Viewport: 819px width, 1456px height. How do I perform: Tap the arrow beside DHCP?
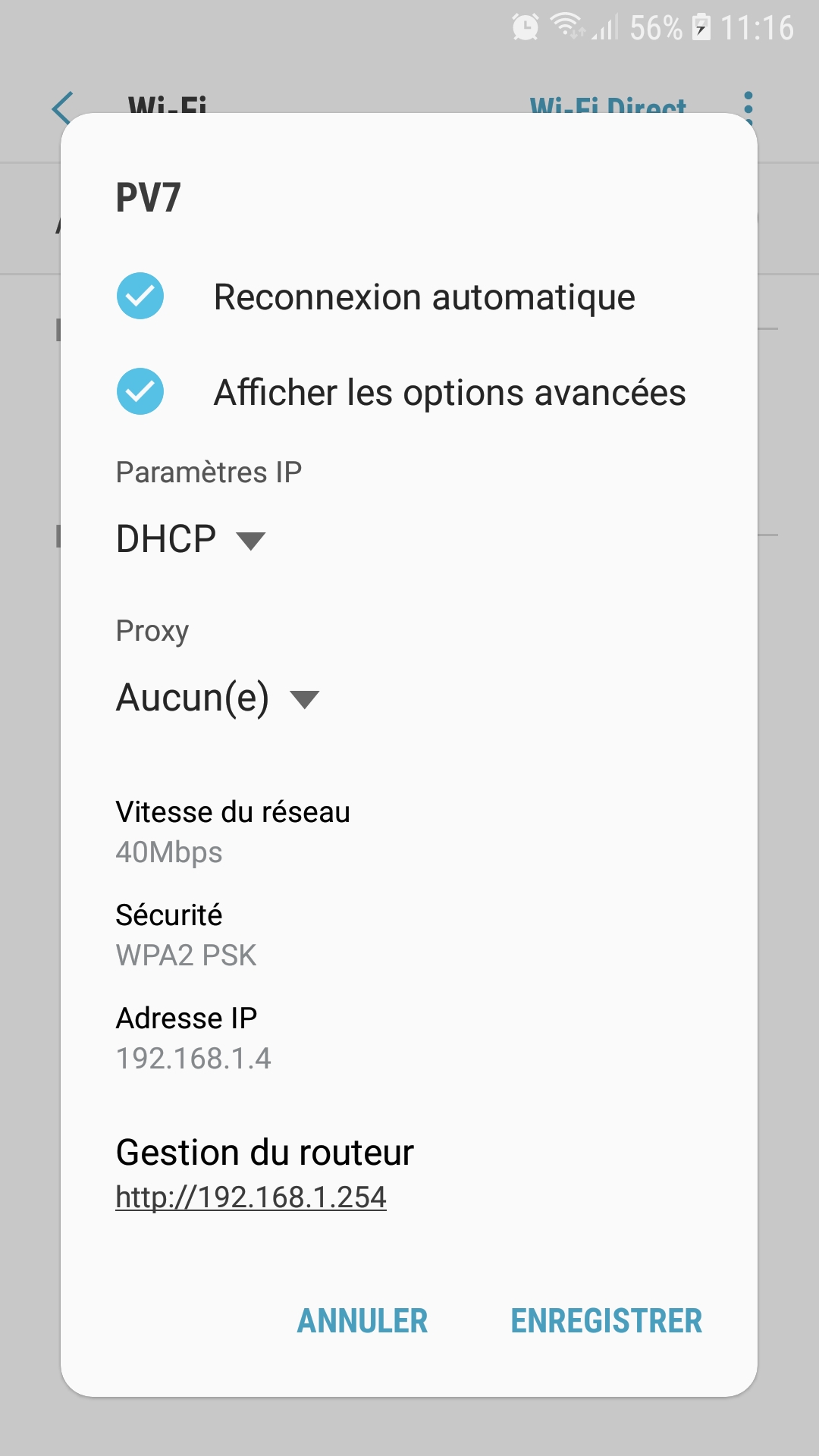(x=250, y=541)
